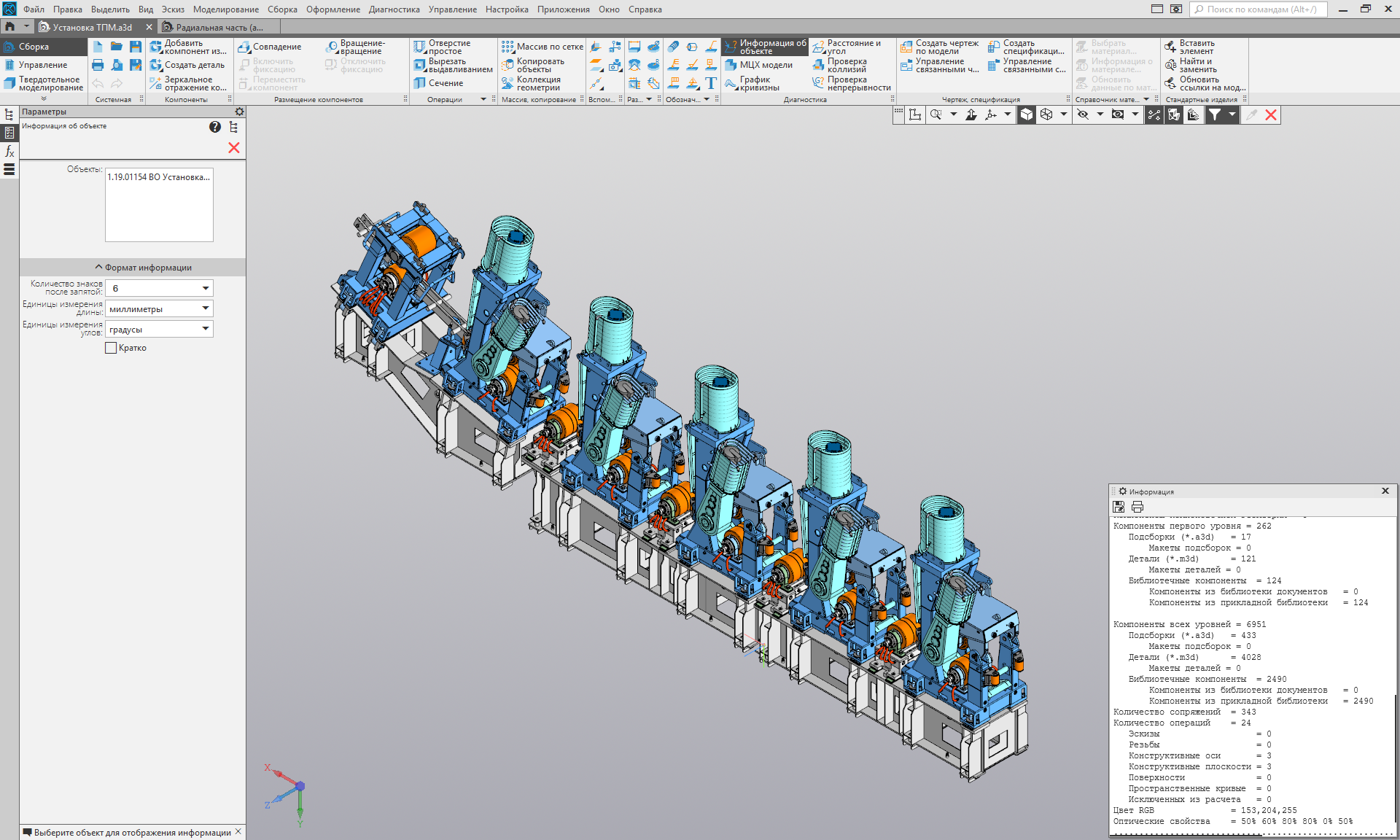Click the filter funnel icon

point(1214,114)
